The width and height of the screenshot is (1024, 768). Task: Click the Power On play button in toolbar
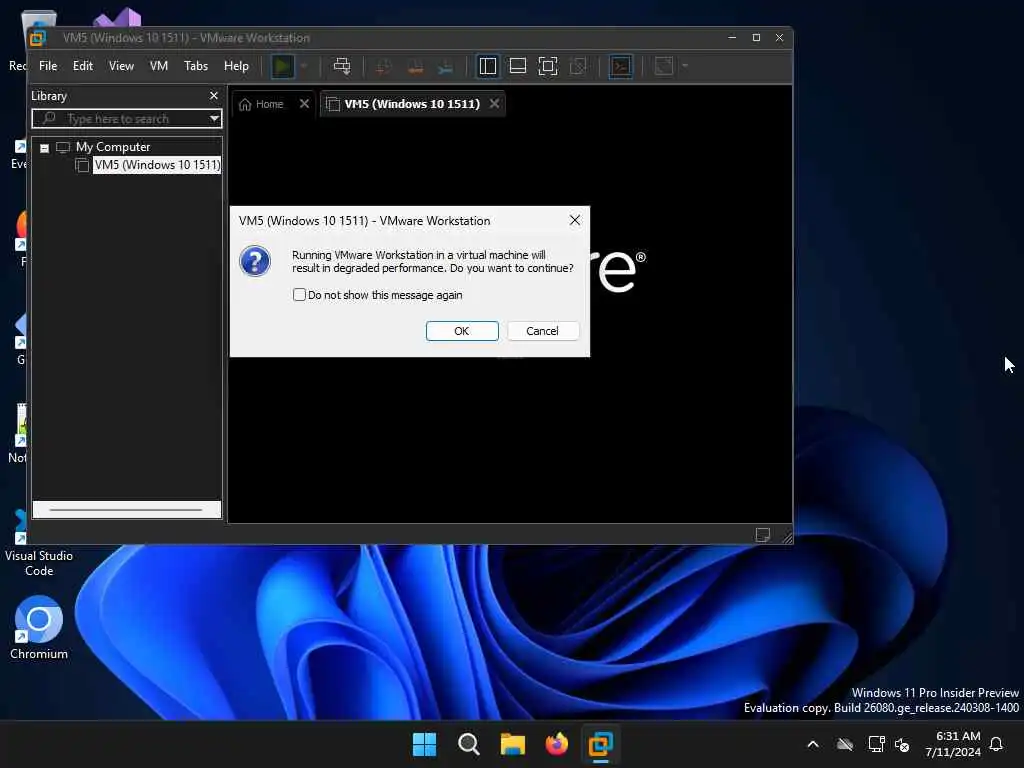[x=283, y=66]
